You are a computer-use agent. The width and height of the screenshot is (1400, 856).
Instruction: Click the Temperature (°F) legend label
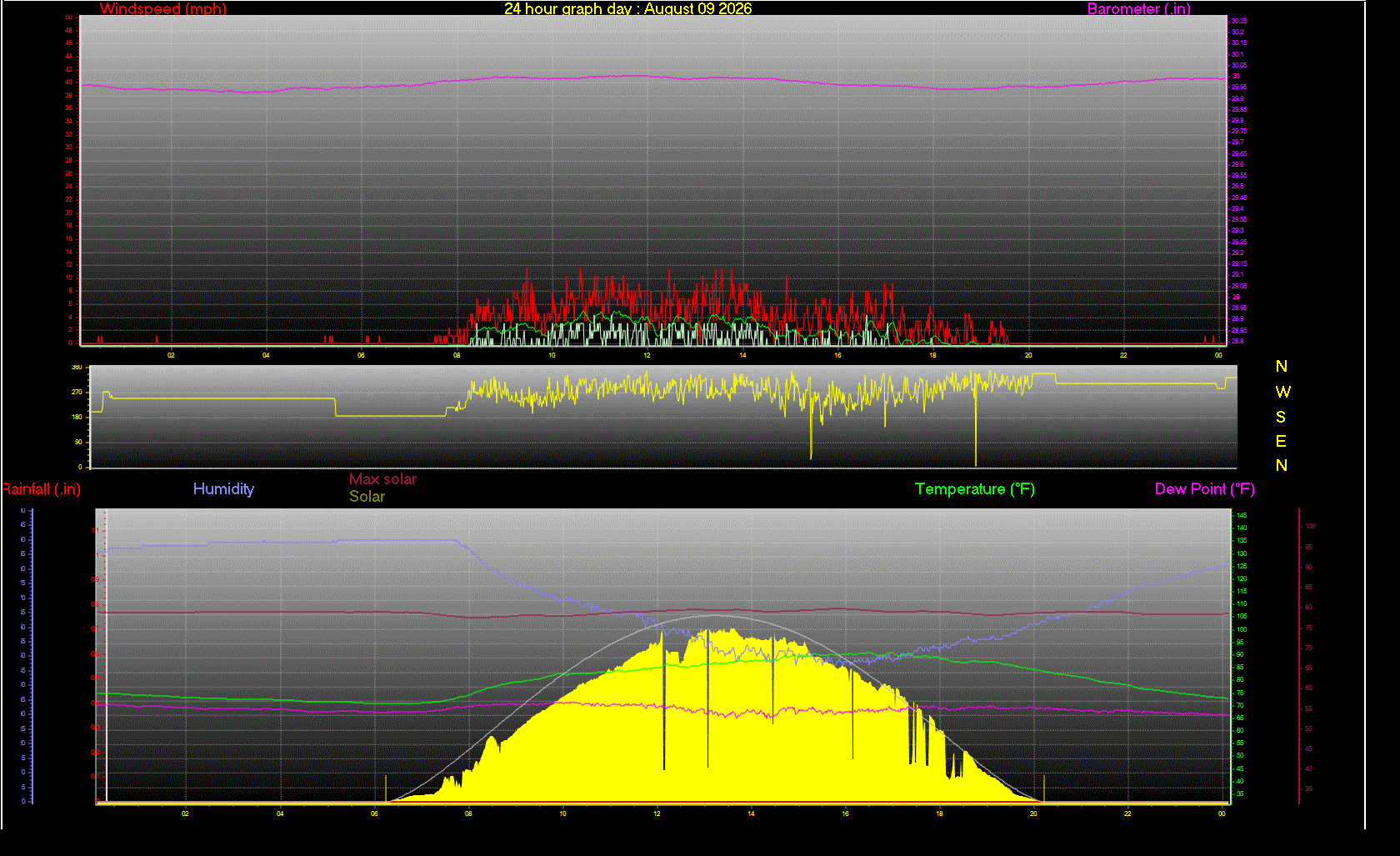pyautogui.click(x=975, y=489)
